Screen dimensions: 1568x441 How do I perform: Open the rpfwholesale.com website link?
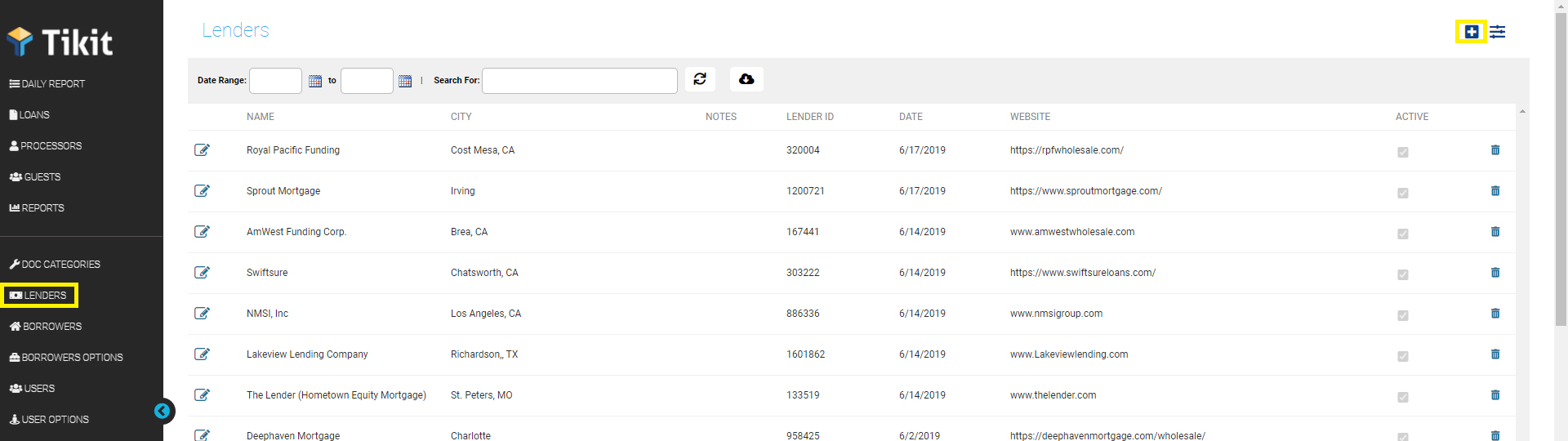click(1067, 150)
